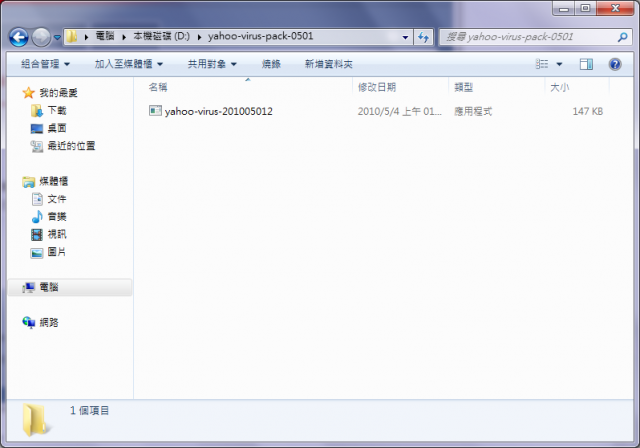This screenshot has width=640, height=448.
Task: Click 燒錄 toolbar command
Action: (x=271, y=64)
